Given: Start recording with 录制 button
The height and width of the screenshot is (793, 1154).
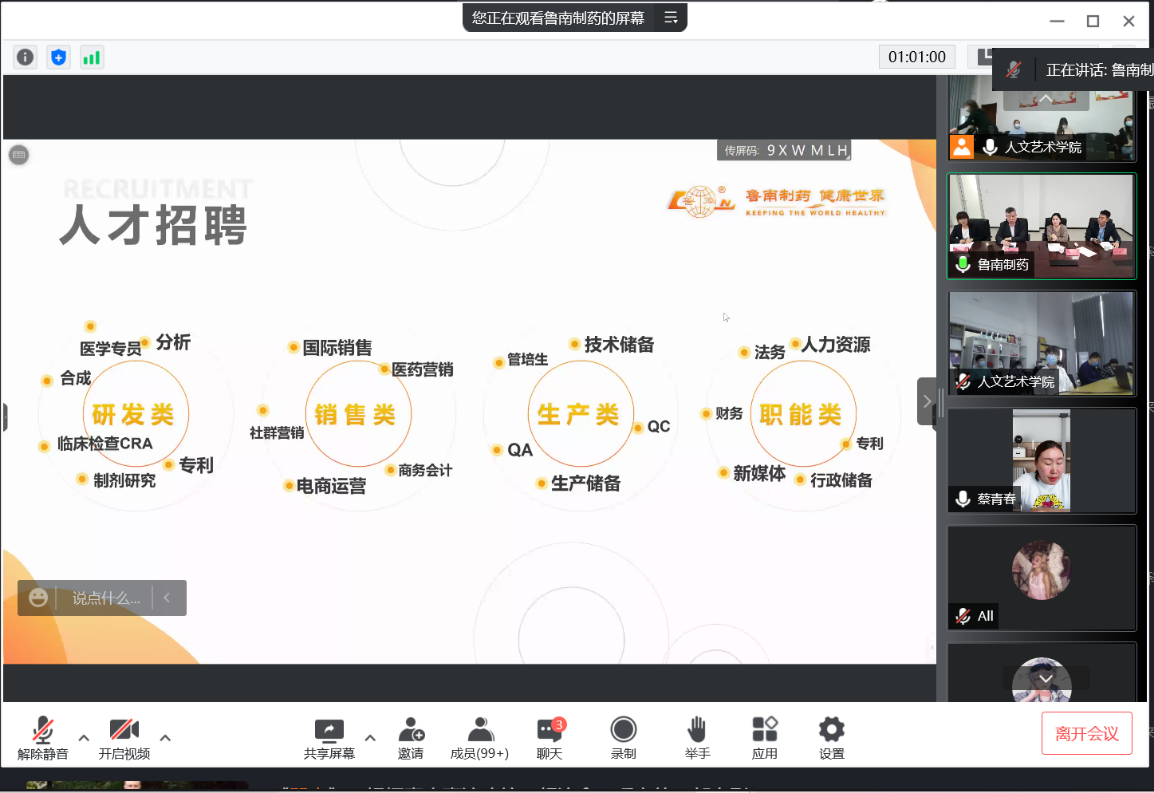Looking at the screenshot, I should click(623, 738).
